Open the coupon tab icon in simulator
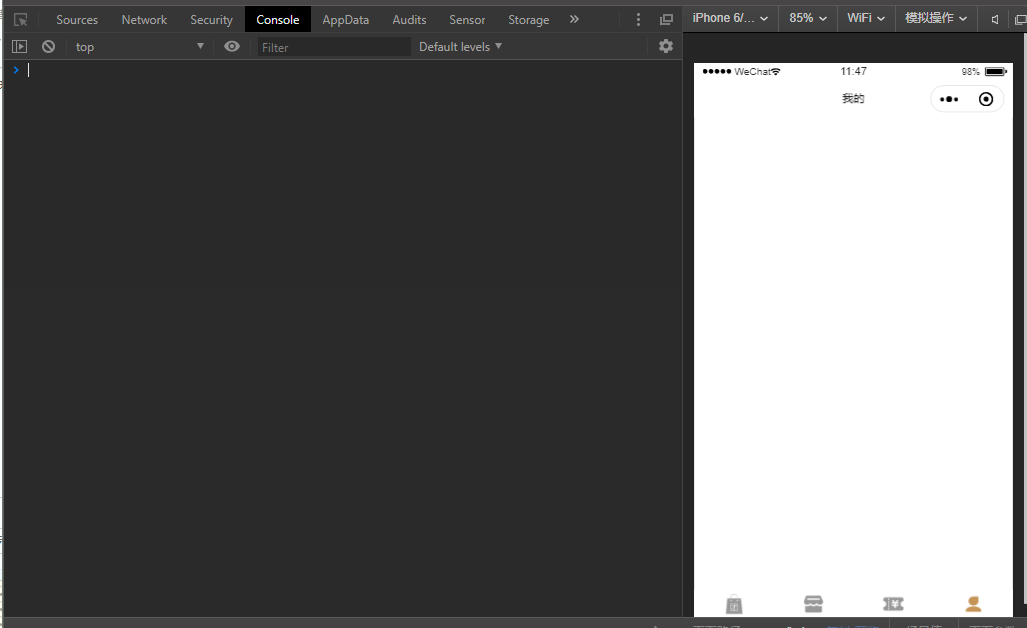 [x=893, y=604]
